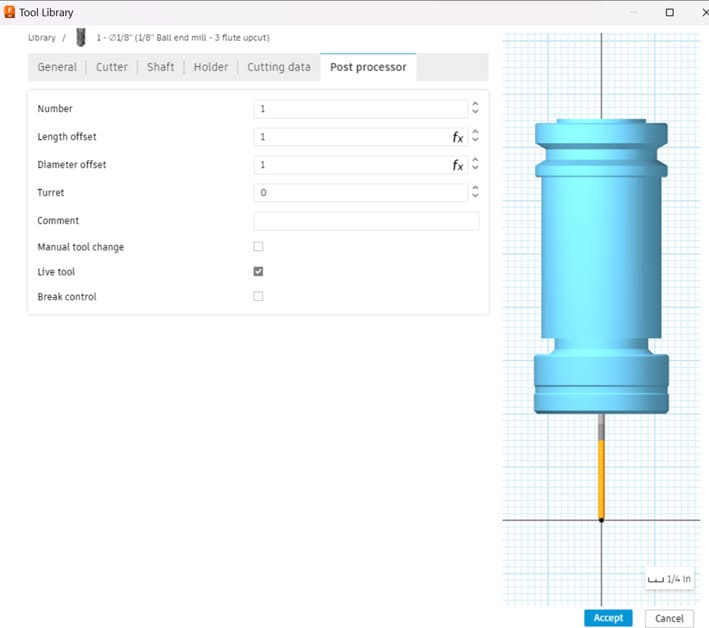Click the Fusion app icon in title bar
709x628 pixels.
pos(9,12)
